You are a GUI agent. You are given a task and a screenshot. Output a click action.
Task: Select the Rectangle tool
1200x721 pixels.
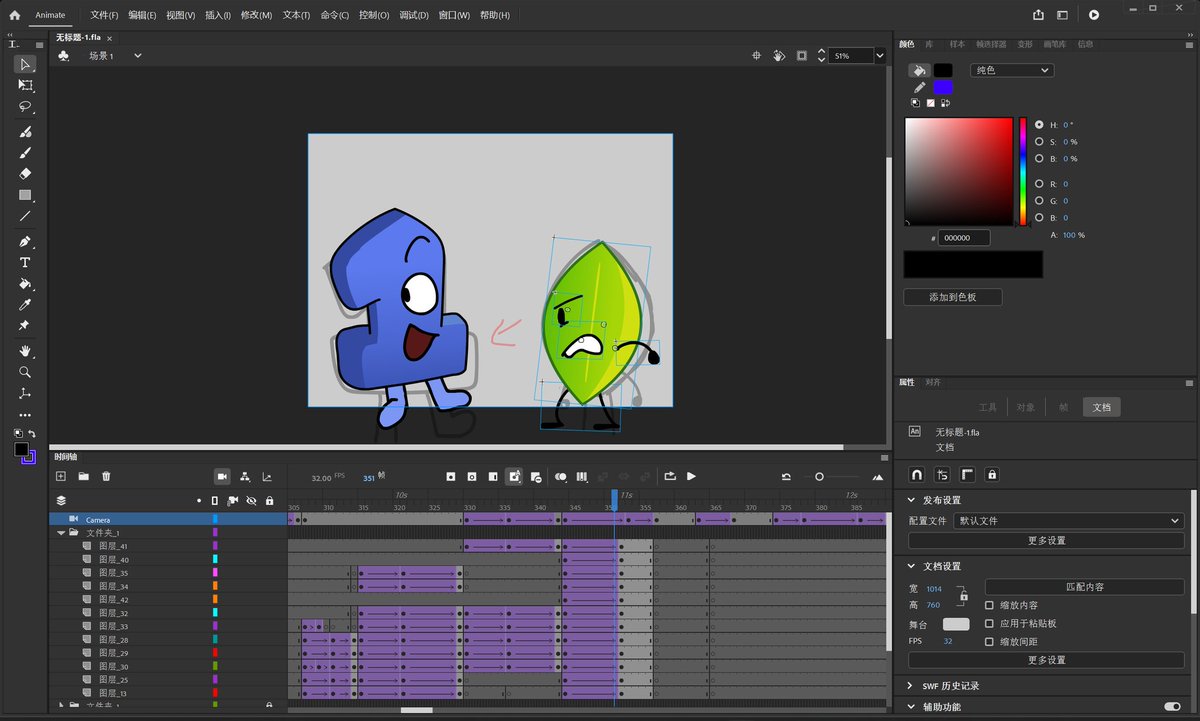(25, 195)
